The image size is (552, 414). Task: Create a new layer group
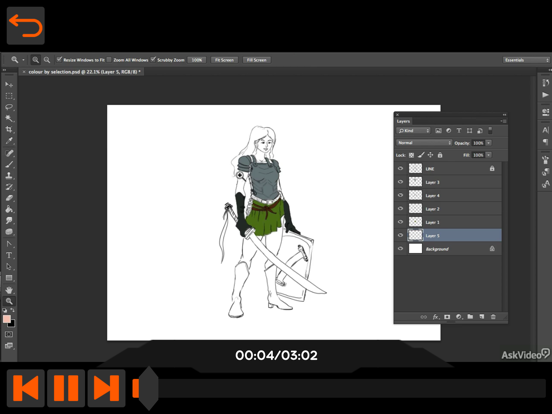coord(470,317)
